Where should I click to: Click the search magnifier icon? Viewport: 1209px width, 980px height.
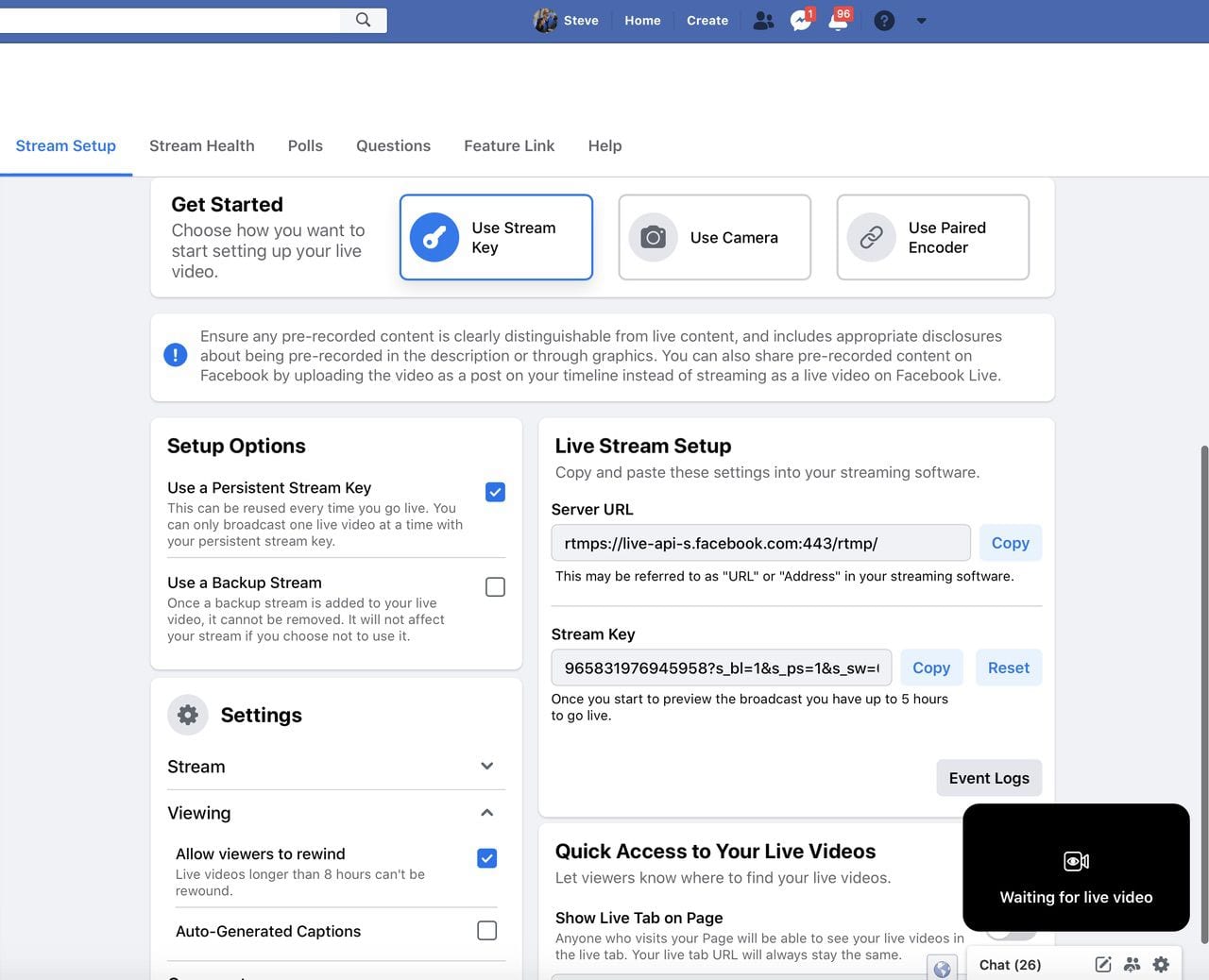tap(363, 20)
